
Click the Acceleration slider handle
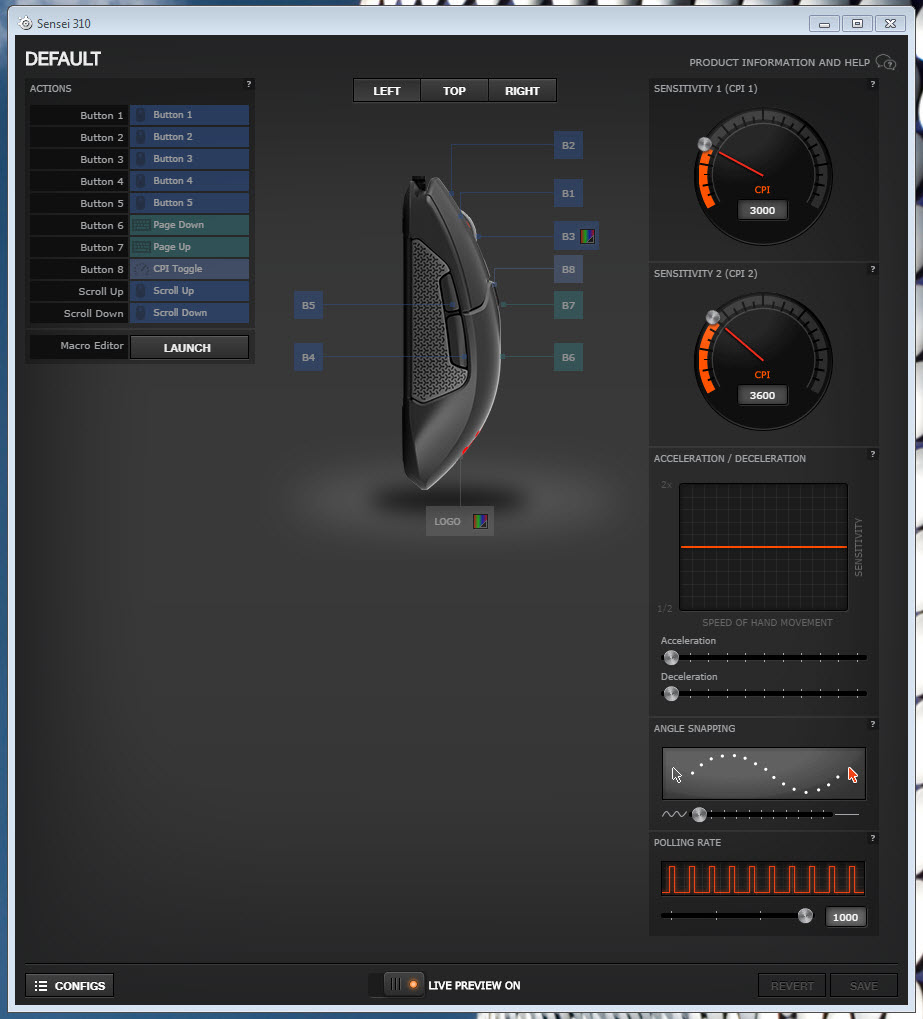[x=671, y=658]
